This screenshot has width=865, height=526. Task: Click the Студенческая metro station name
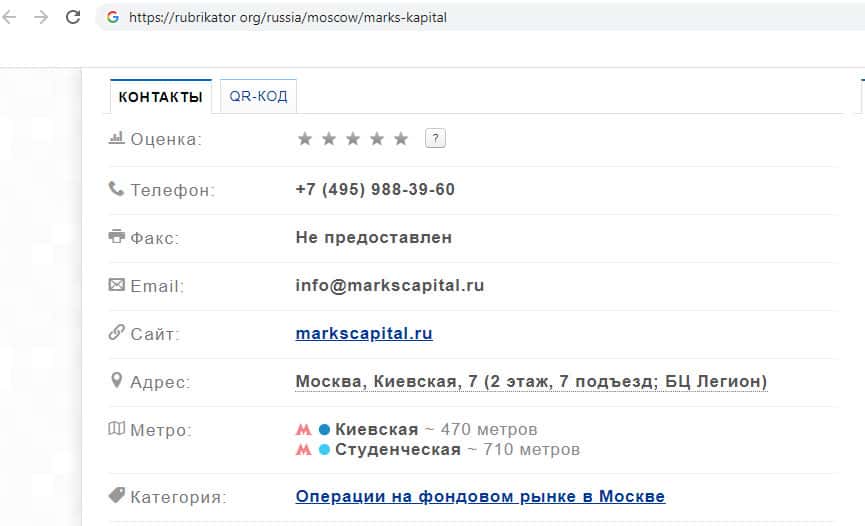point(398,450)
